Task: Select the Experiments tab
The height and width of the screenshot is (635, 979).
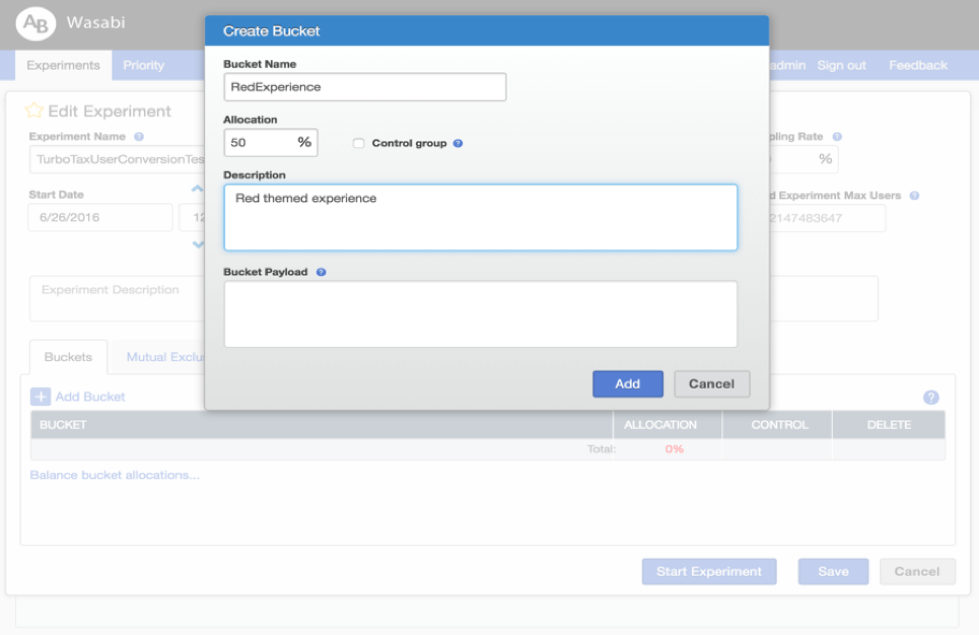Action: point(63,65)
